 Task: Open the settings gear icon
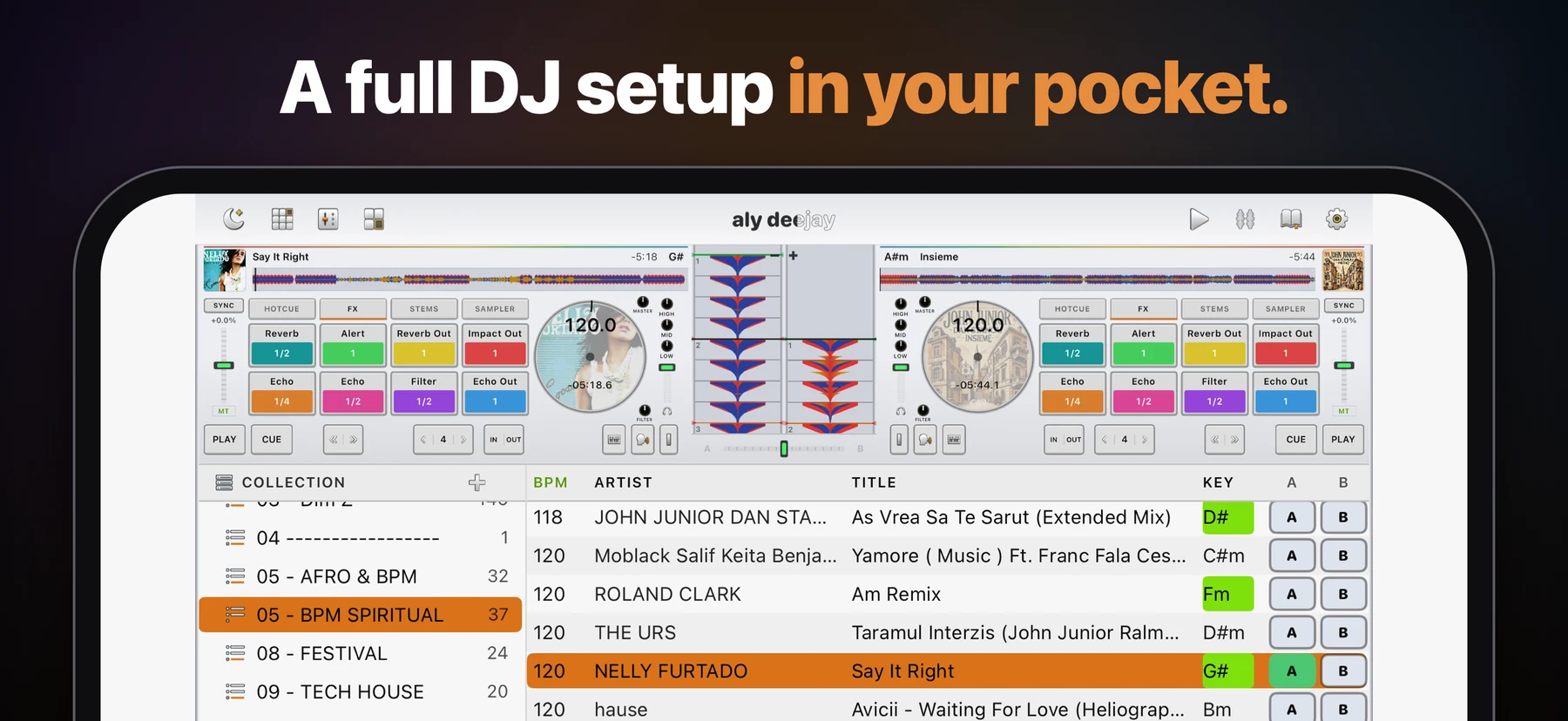click(1336, 219)
